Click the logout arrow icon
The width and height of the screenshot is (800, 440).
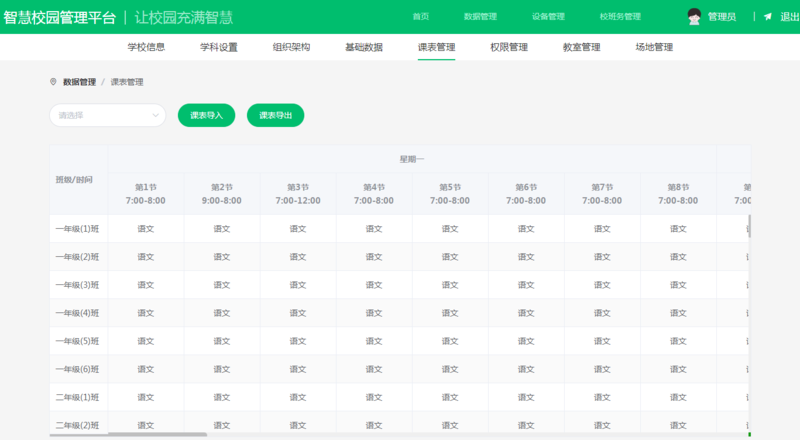768,17
